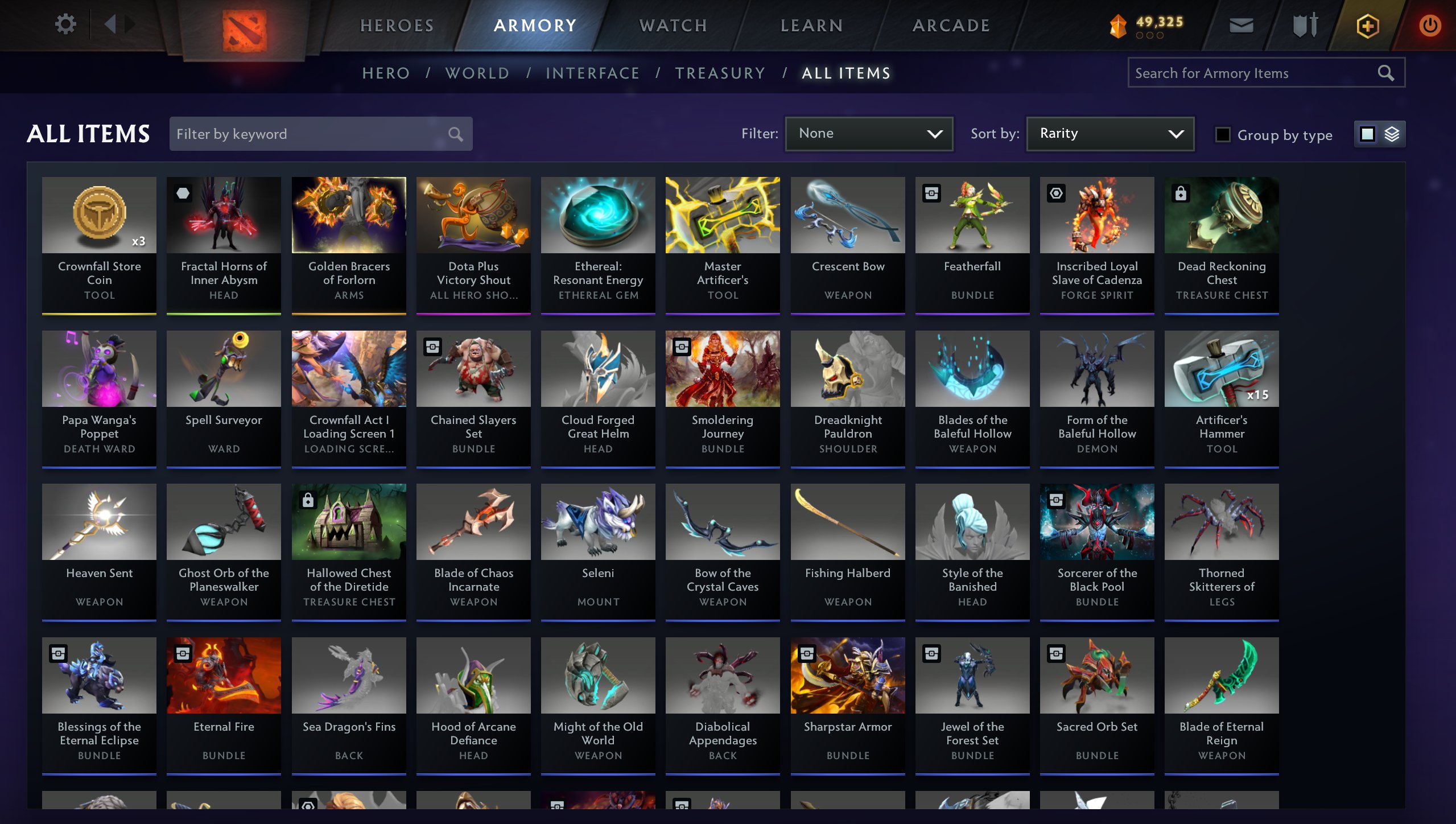The image size is (1456, 824).
Task: Switch to single item grid view toggle
Action: coord(1367,134)
